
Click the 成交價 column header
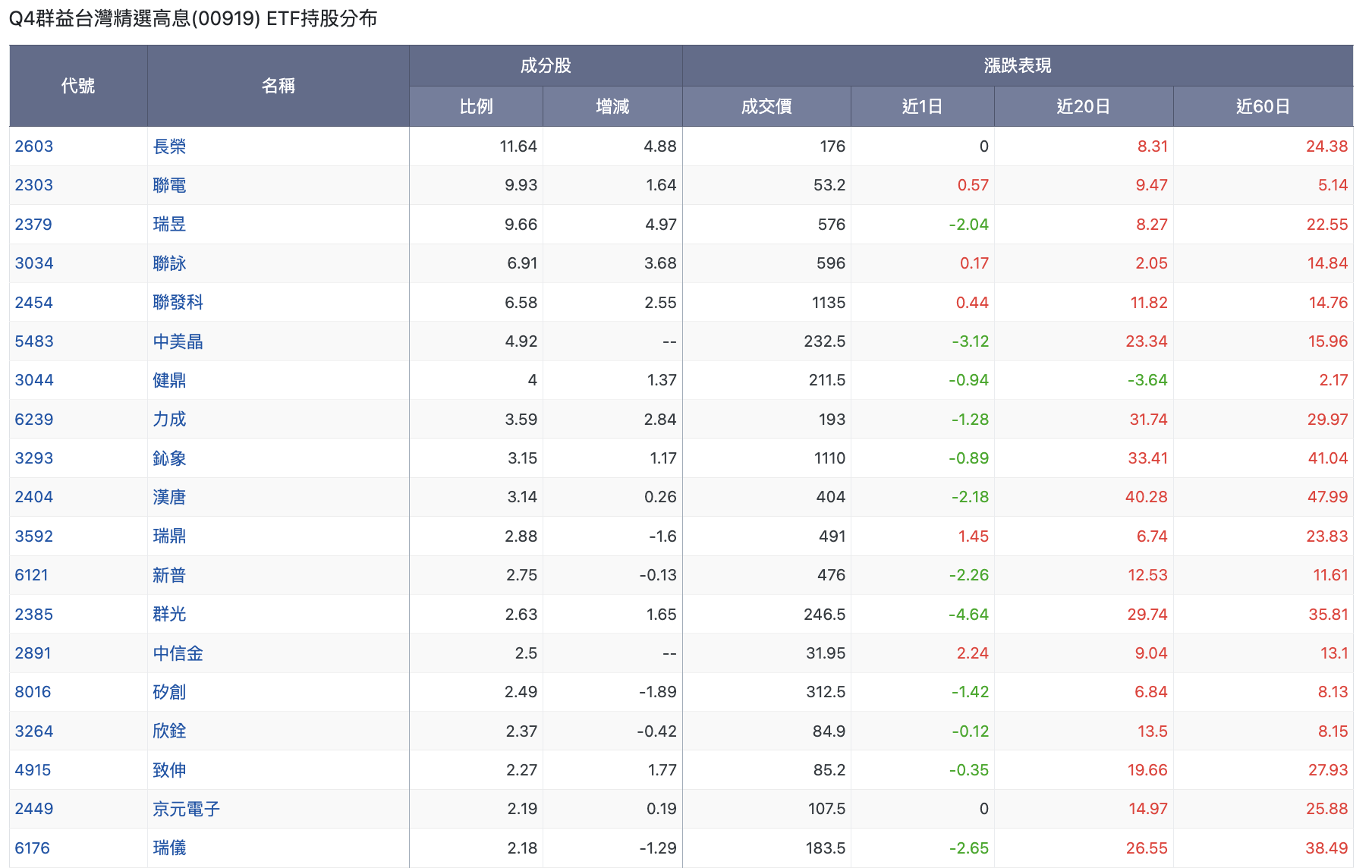coord(766,106)
